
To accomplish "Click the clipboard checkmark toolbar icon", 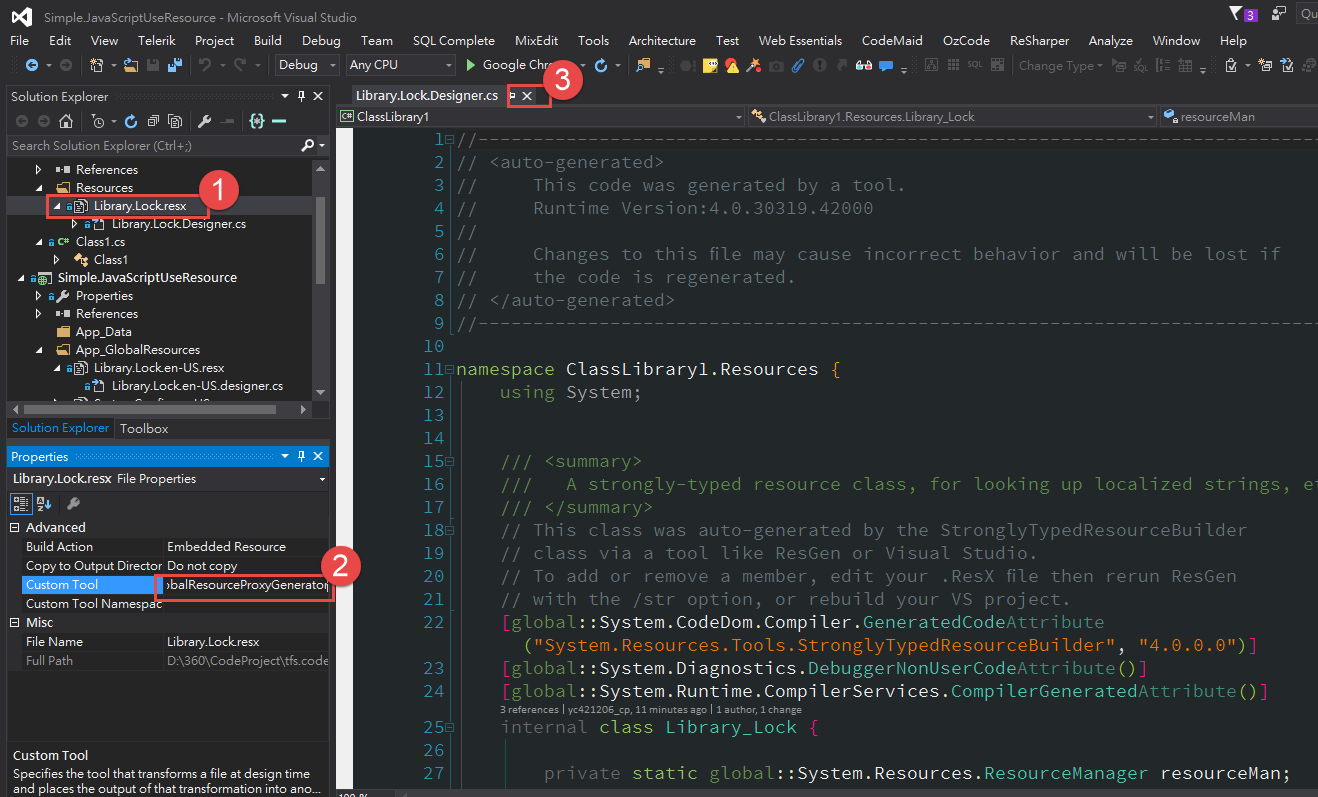I will tap(1231, 65).
